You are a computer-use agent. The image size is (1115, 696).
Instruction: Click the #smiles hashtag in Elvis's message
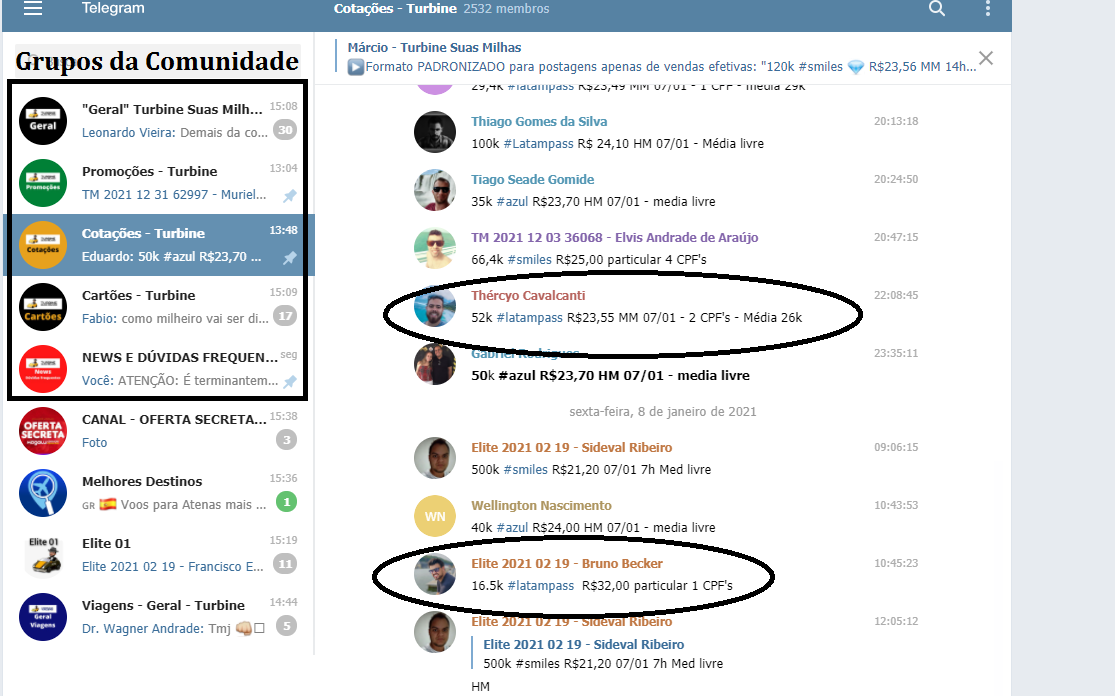click(x=530, y=259)
